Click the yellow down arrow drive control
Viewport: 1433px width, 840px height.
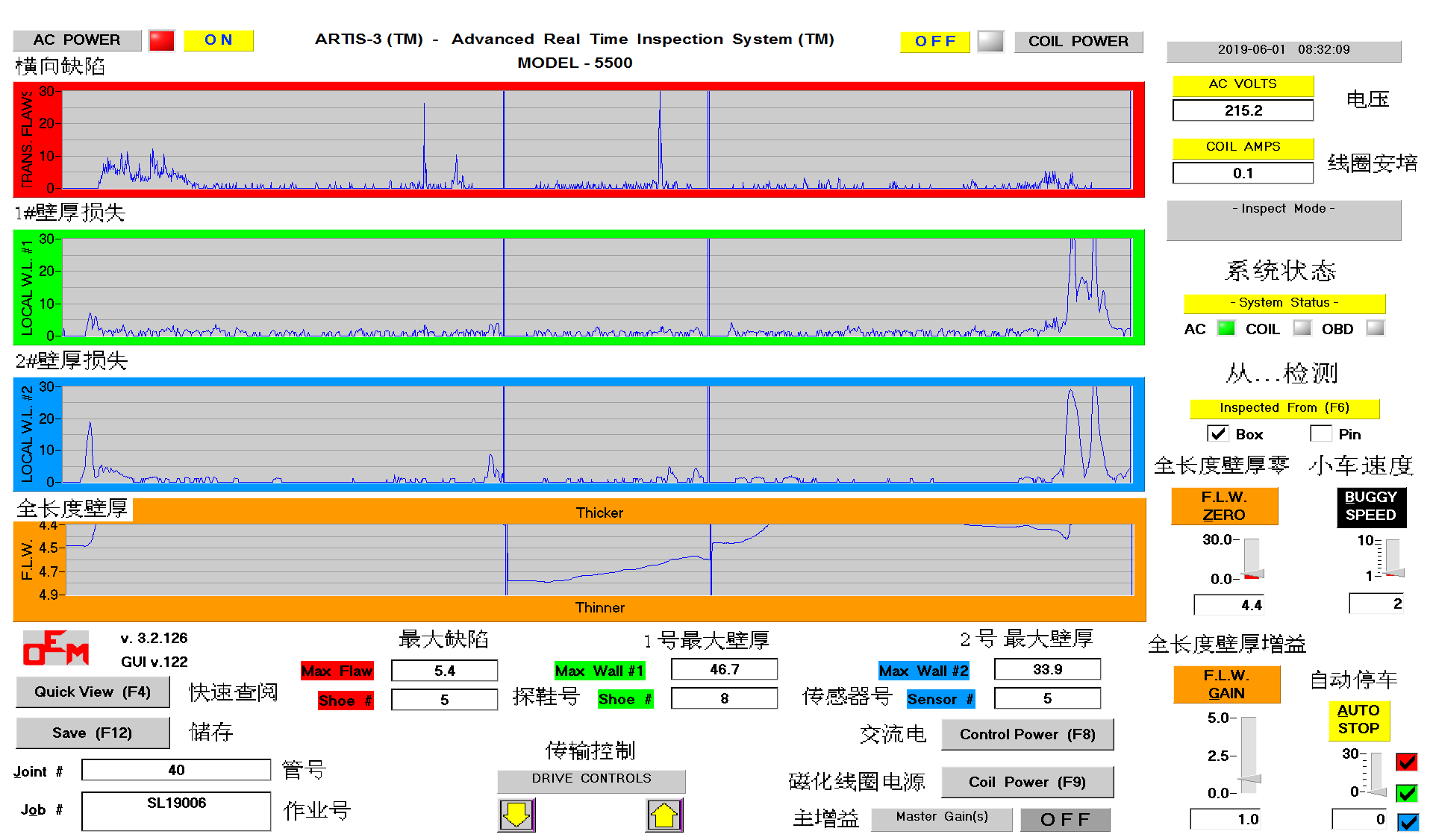[x=516, y=815]
